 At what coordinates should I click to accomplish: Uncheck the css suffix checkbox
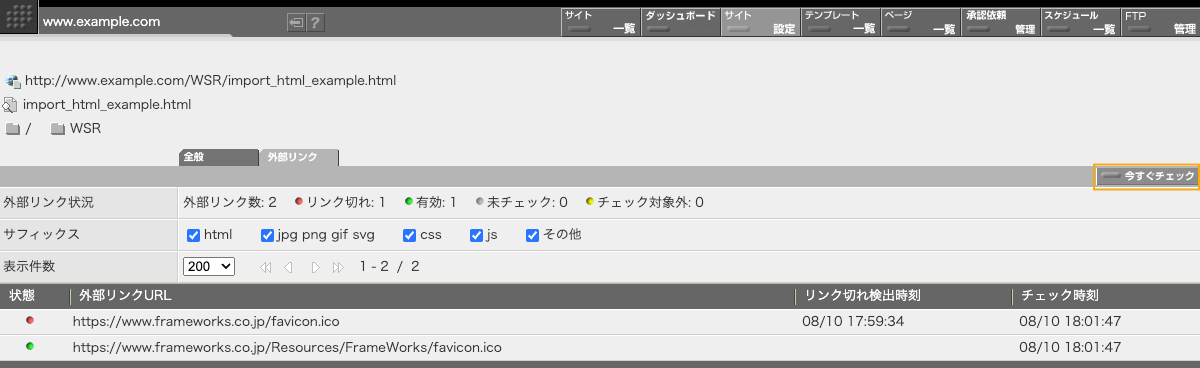tap(409, 235)
